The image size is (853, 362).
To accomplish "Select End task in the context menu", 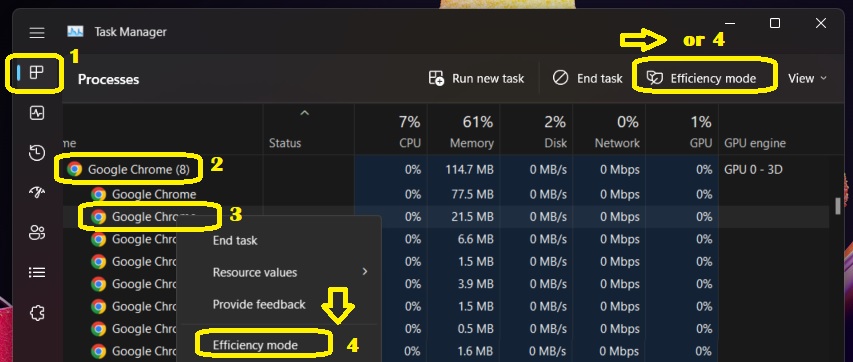I will tap(235, 240).
